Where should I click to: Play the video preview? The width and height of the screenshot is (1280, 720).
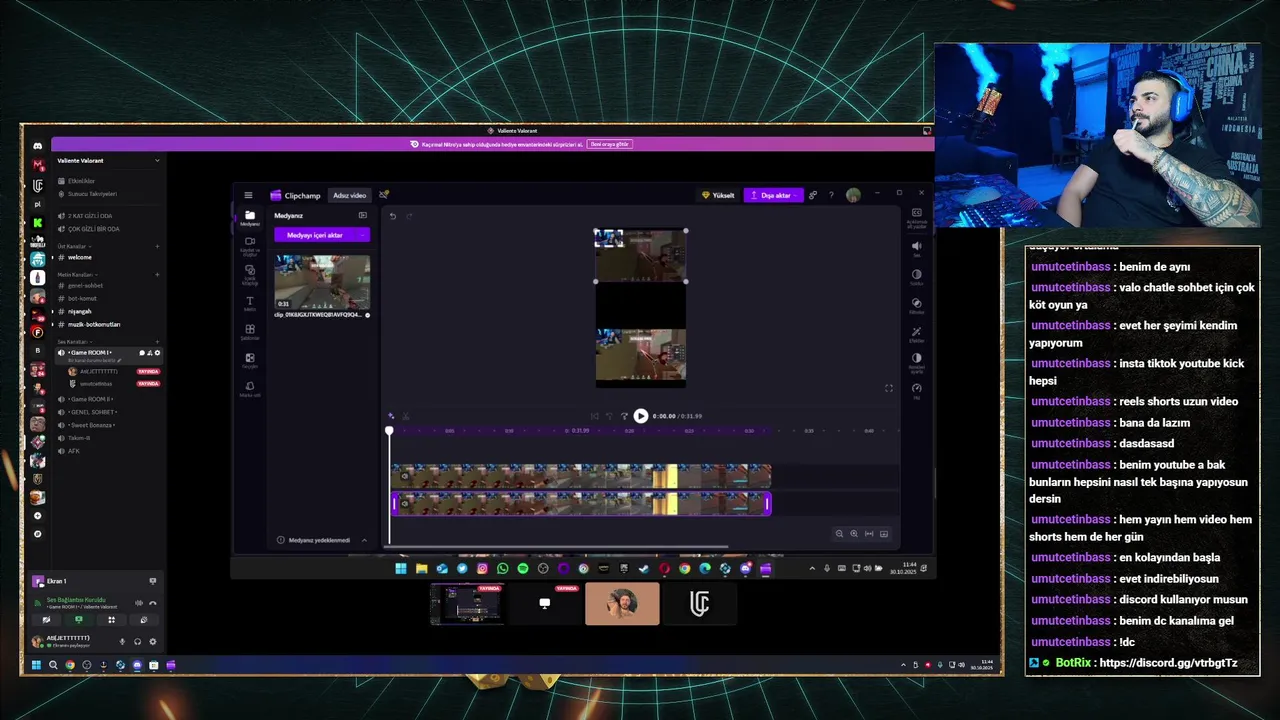click(x=641, y=416)
